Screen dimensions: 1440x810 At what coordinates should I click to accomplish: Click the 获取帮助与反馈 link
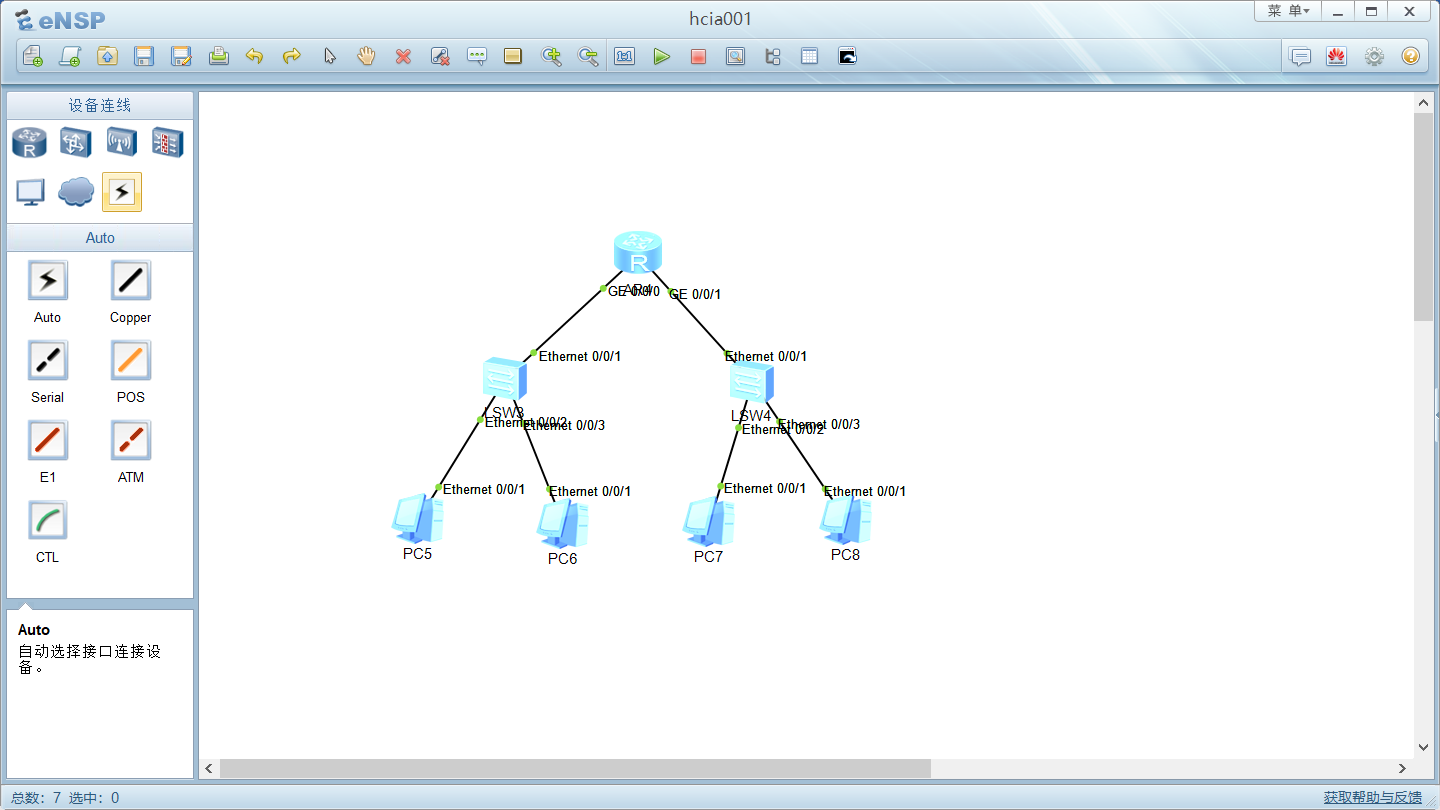(1373, 797)
